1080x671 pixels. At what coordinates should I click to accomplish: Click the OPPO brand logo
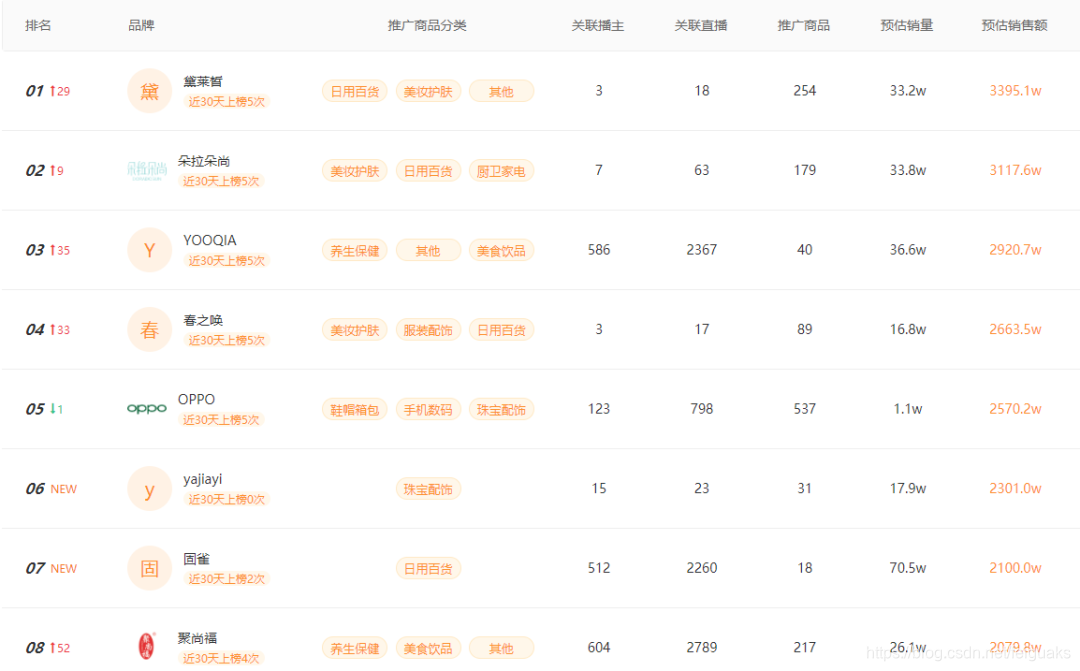pyautogui.click(x=147, y=409)
